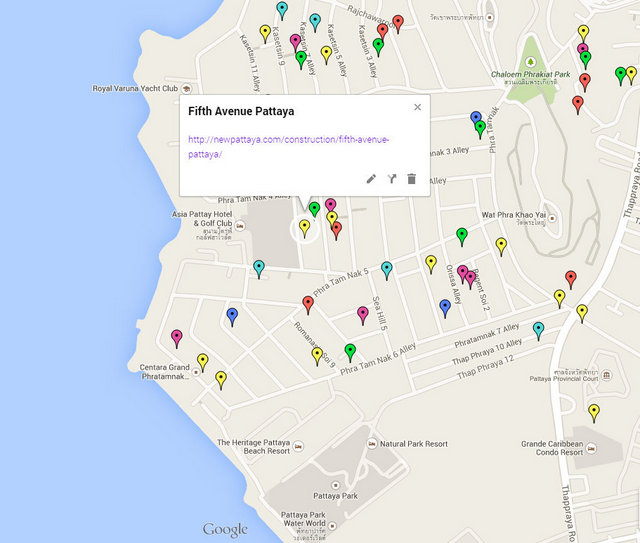Select the yellow marker left of Kasetsin 9
Image resolution: width=640 pixels, height=543 pixels.
click(265, 33)
